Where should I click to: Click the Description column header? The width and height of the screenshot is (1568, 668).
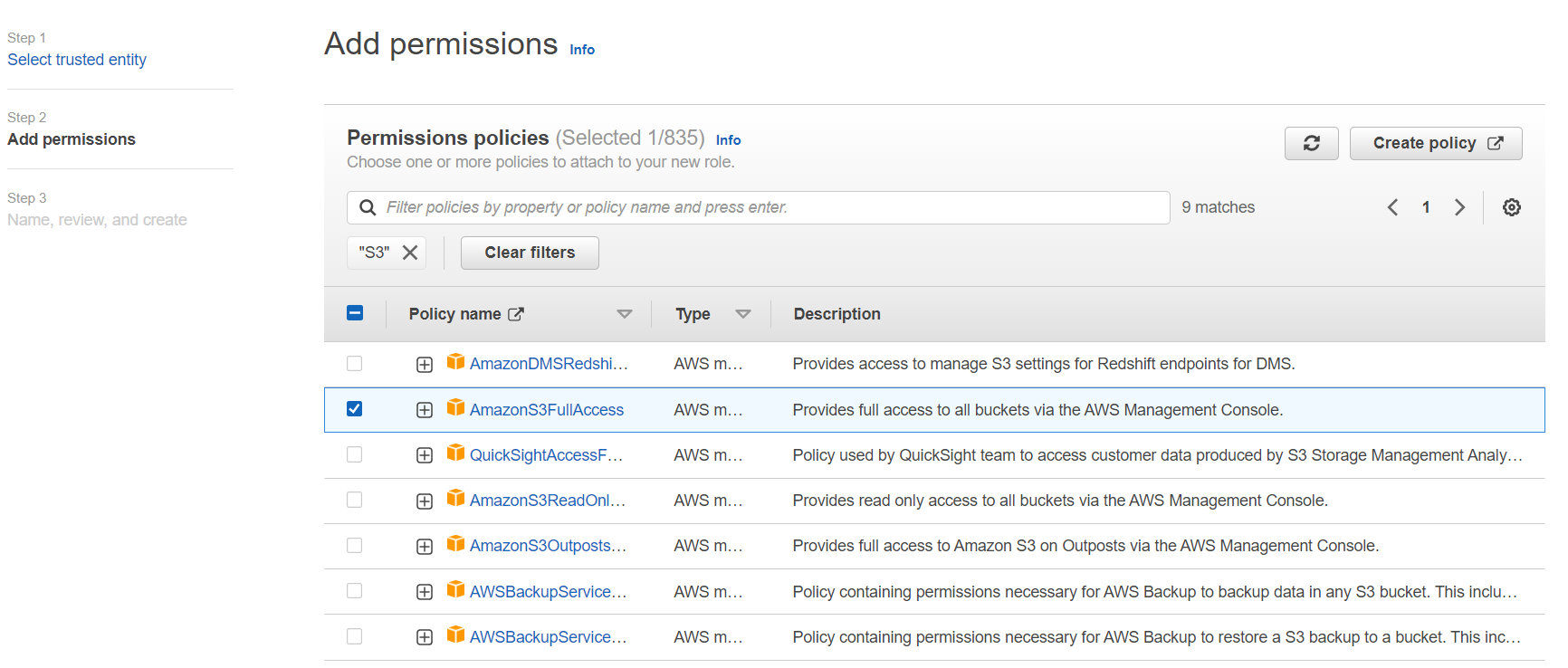837,314
